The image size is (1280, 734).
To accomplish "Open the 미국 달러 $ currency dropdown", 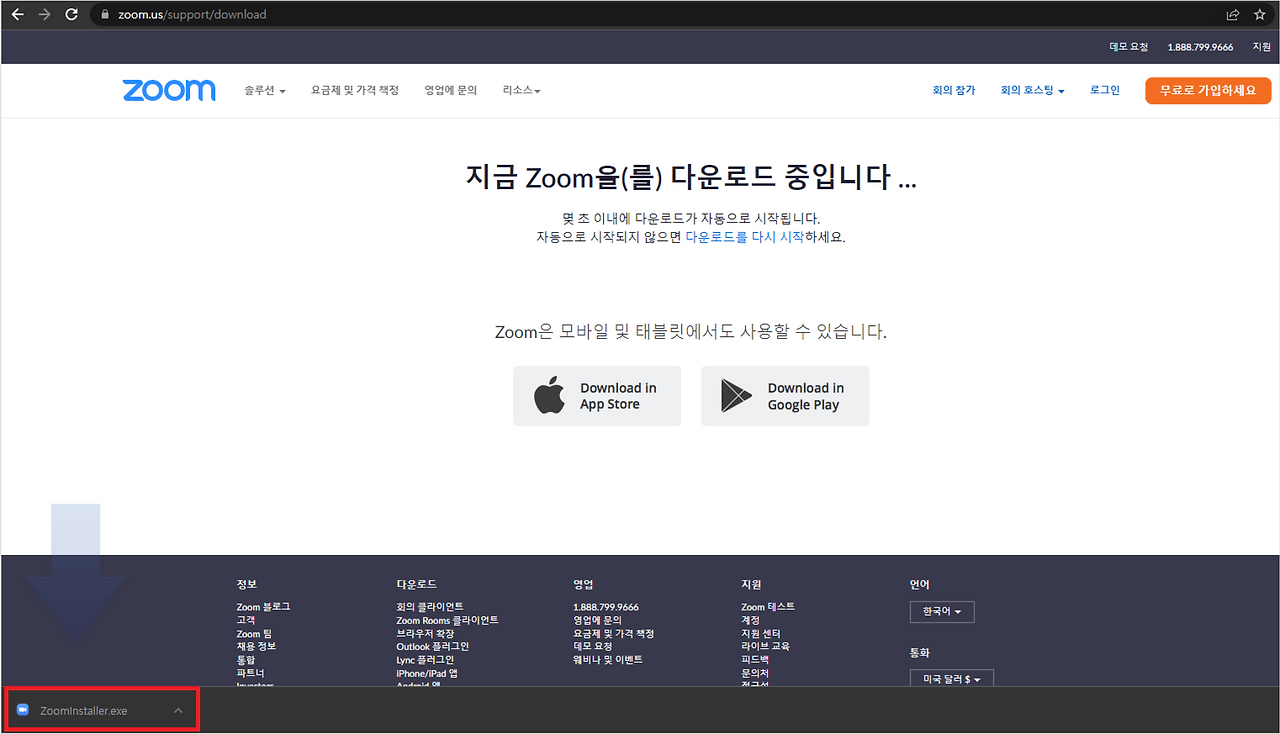I will coord(952,679).
